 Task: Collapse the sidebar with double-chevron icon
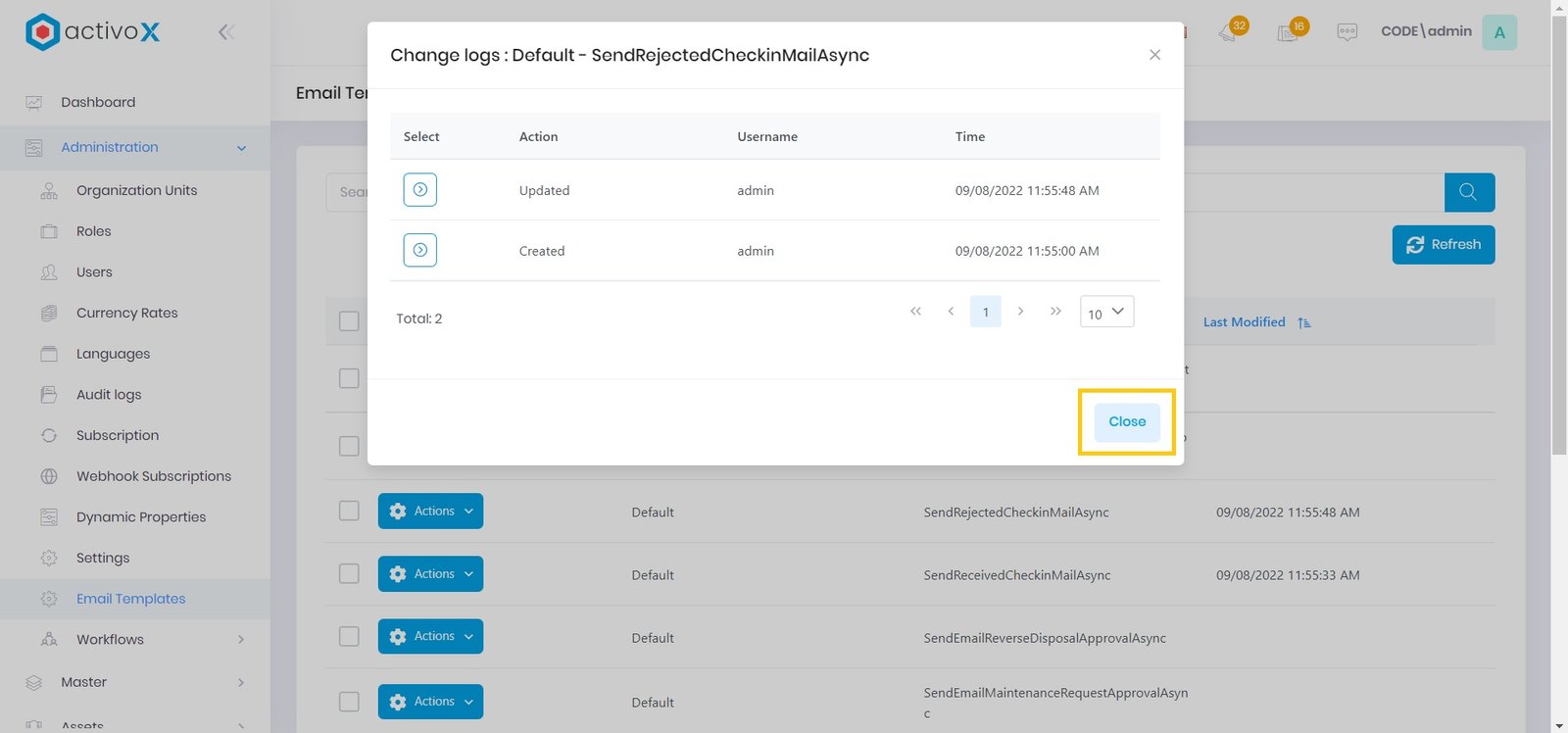[x=226, y=32]
